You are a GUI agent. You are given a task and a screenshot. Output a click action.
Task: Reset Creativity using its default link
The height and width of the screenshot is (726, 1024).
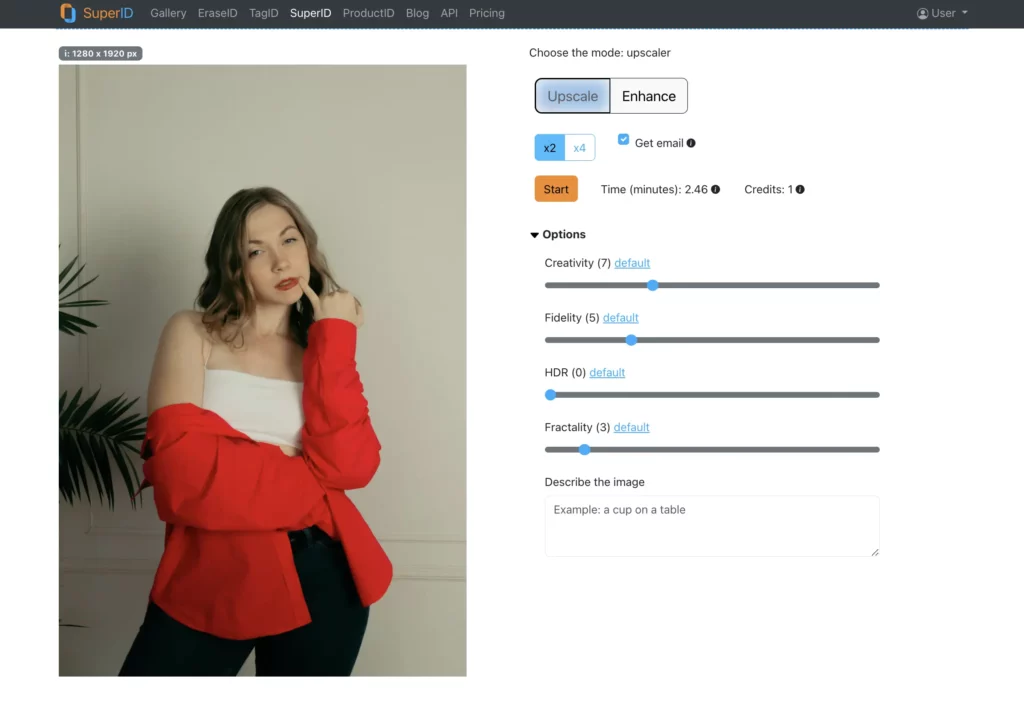631,262
